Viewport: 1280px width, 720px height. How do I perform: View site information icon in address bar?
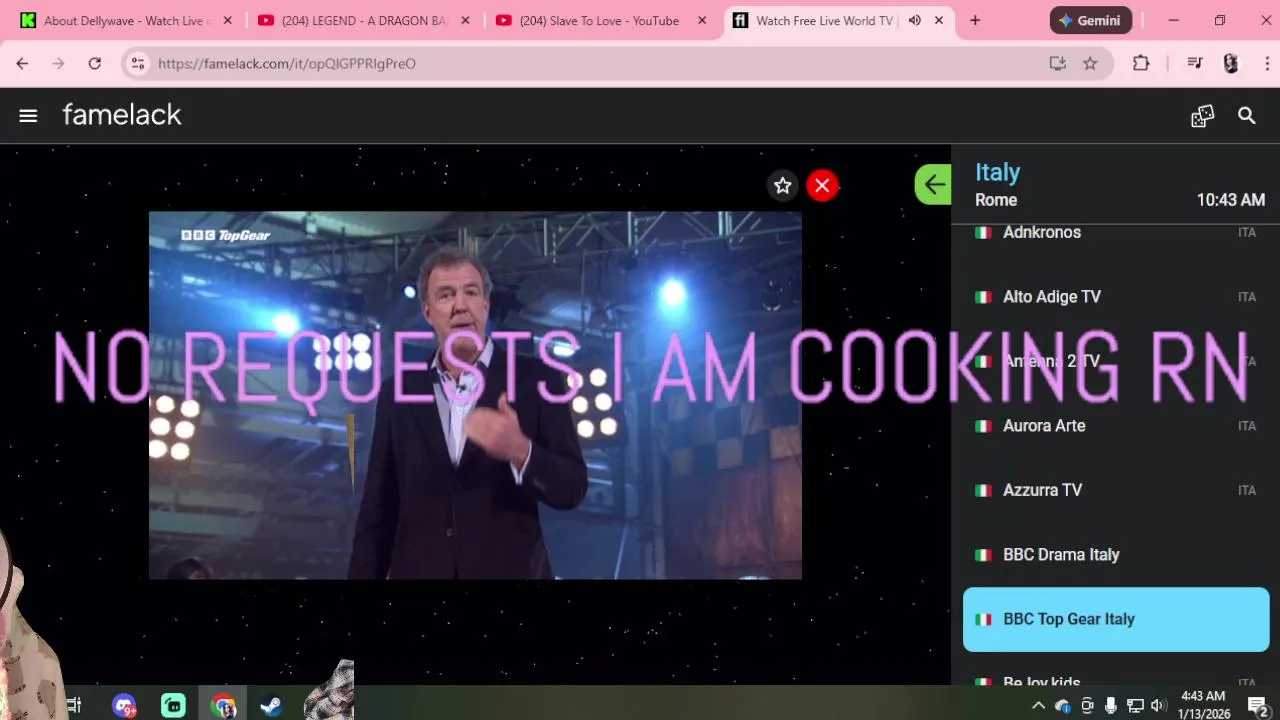click(x=138, y=63)
